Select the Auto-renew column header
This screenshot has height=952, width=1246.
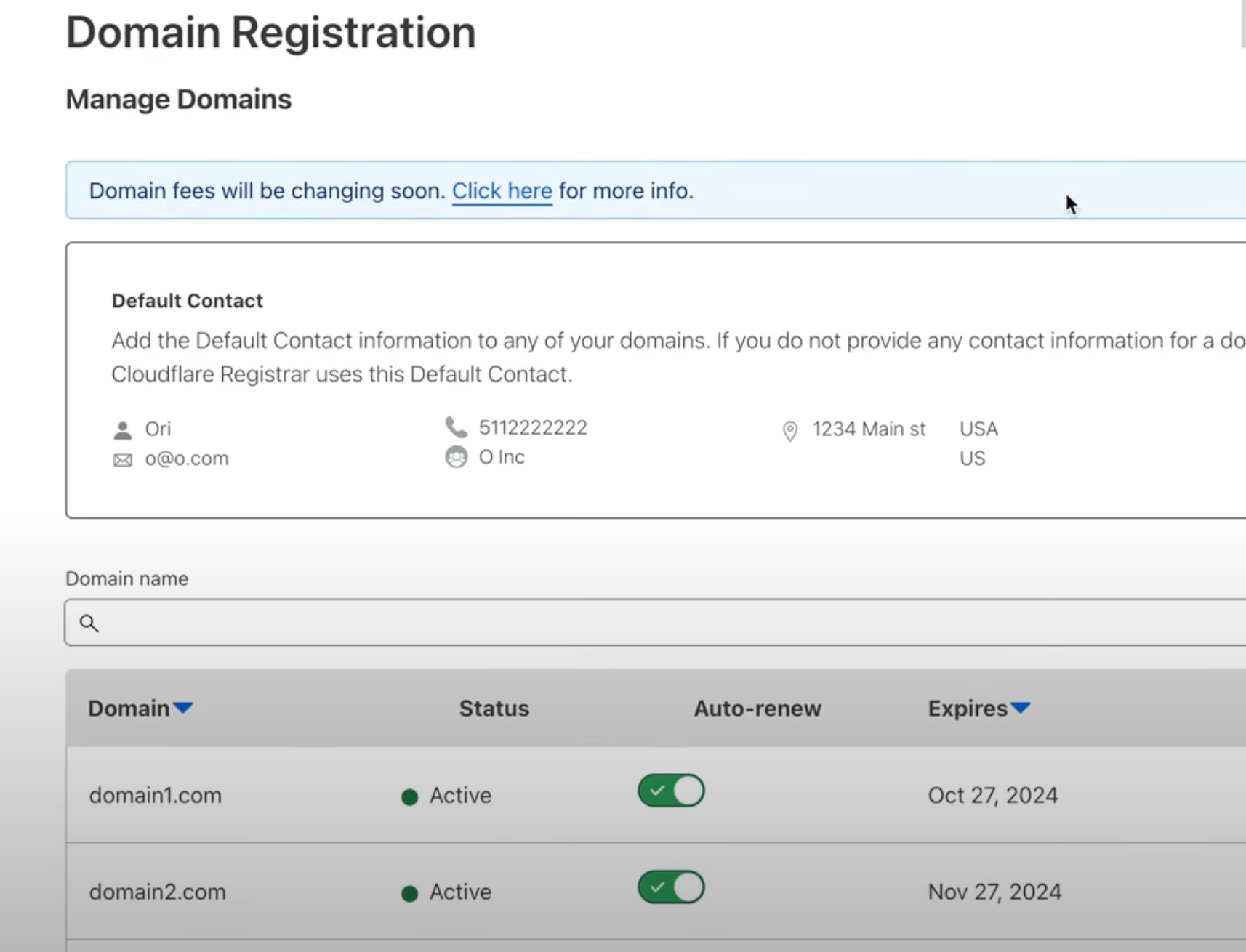coord(757,708)
